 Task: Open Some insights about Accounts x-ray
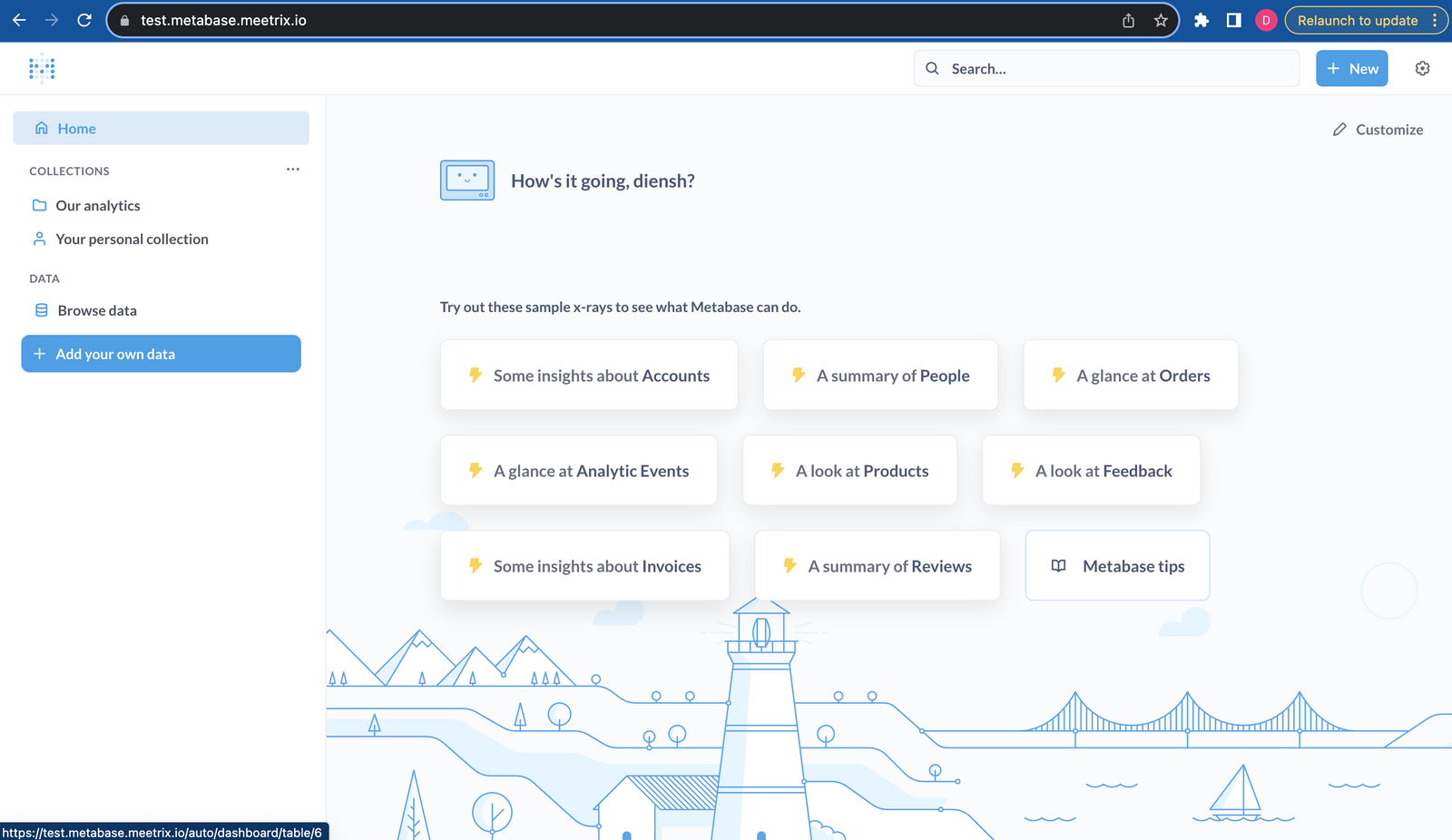[x=588, y=375]
